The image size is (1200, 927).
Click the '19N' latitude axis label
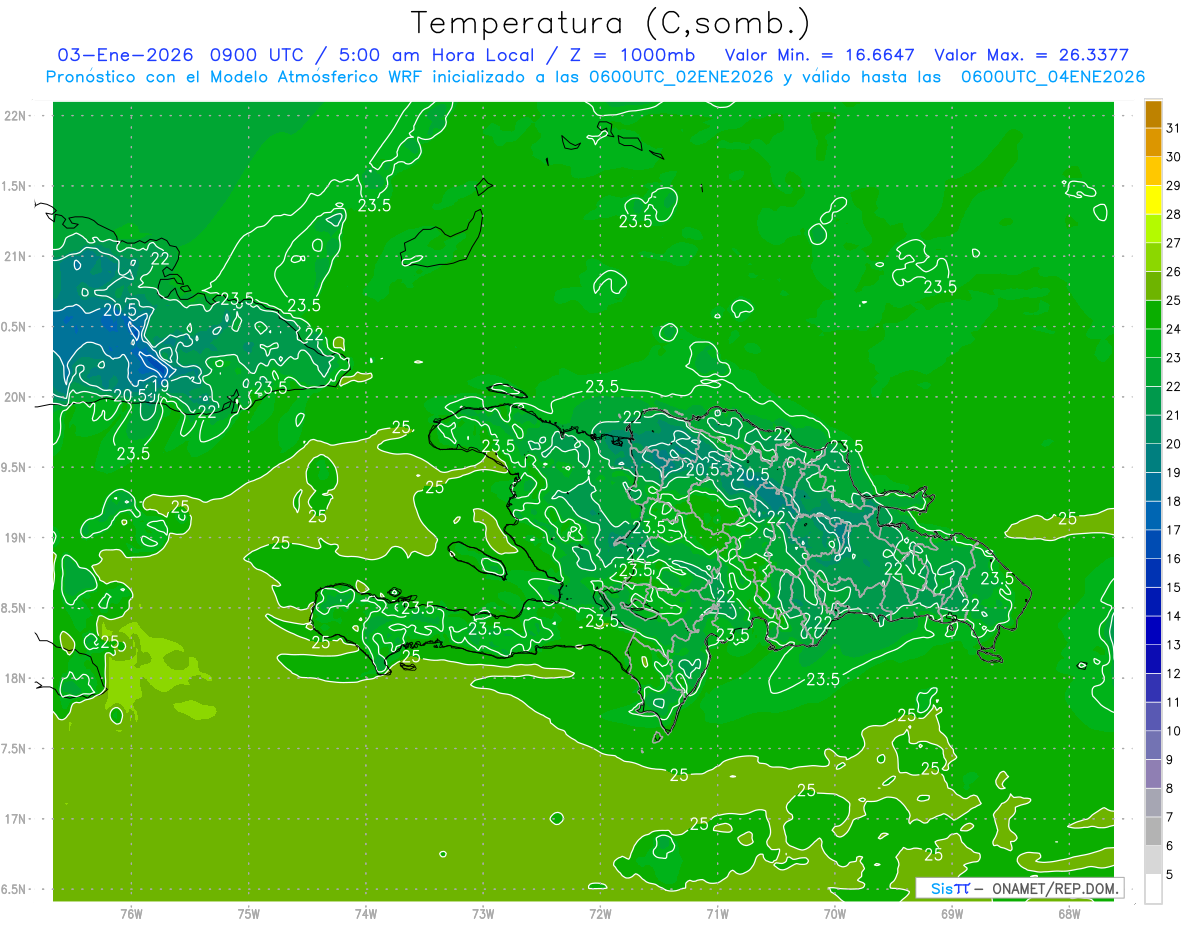[15, 538]
